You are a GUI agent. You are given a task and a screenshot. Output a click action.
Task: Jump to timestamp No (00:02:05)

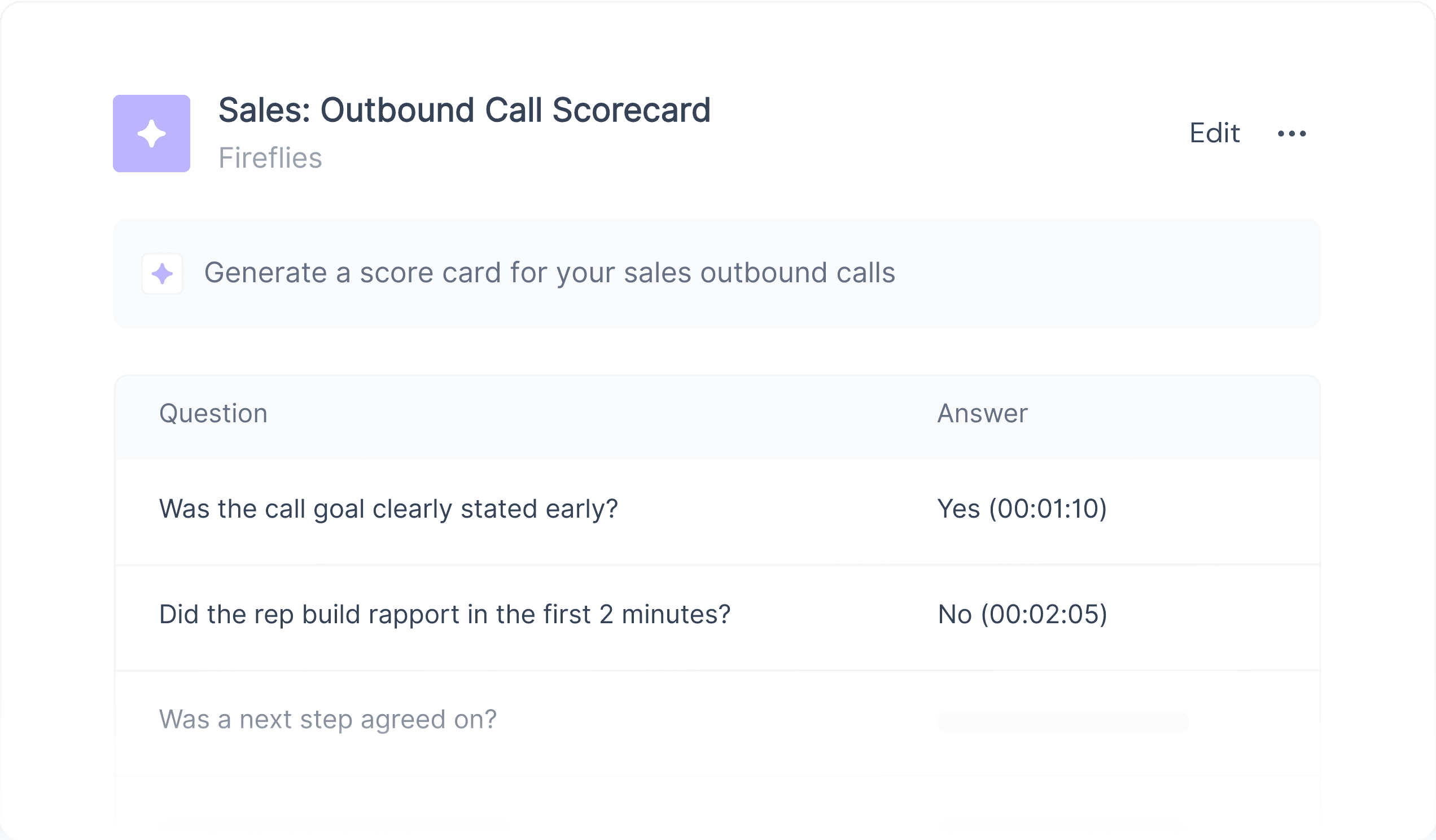[x=1022, y=614]
